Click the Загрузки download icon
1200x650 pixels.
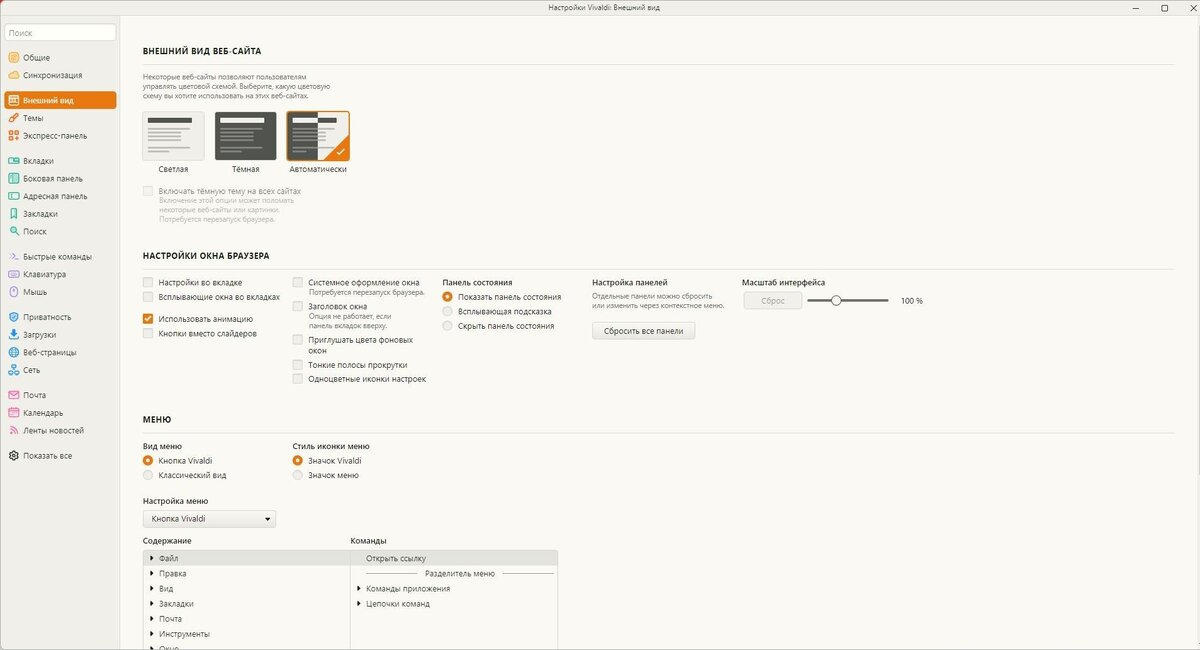pyautogui.click(x=13, y=335)
